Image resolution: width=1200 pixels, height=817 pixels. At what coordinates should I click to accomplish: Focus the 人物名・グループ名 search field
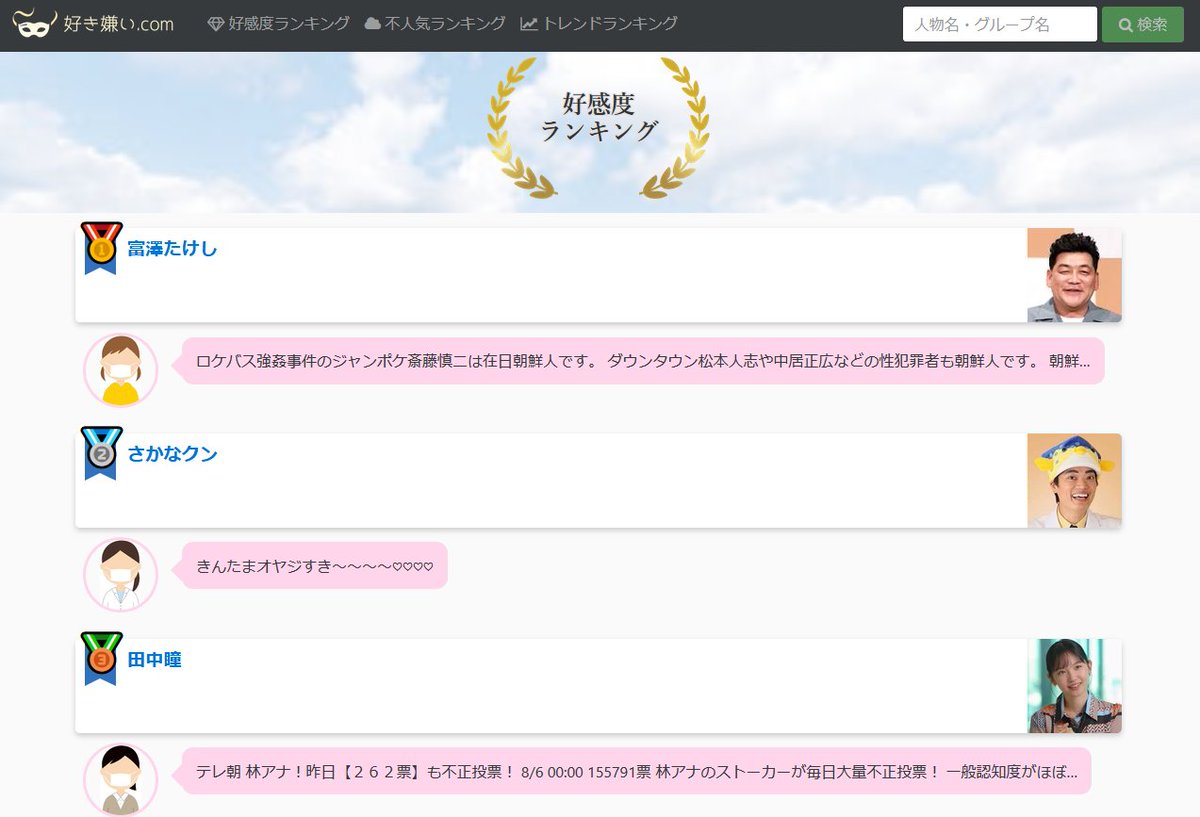pos(1000,24)
